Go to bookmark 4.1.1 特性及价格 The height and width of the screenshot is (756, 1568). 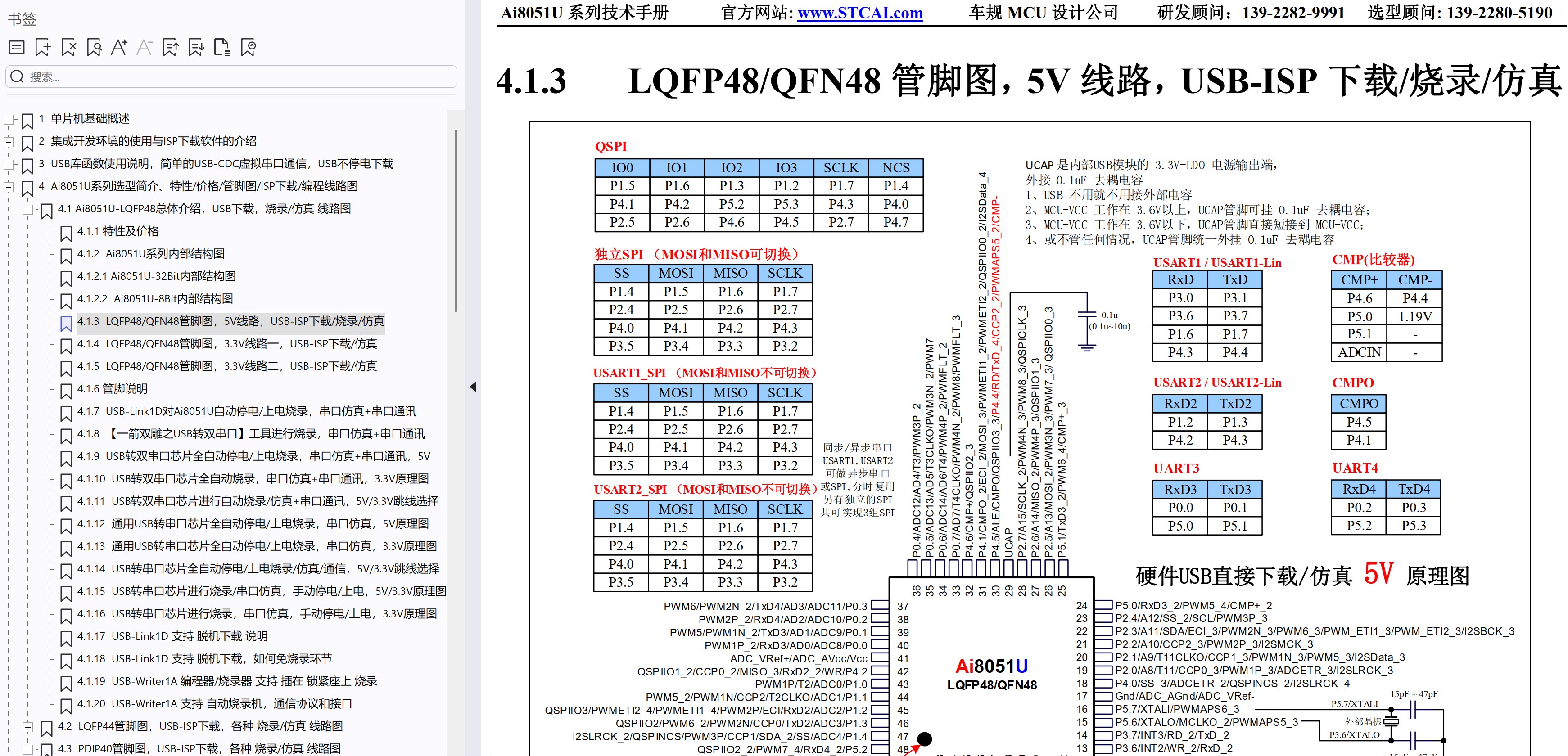(117, 231)
